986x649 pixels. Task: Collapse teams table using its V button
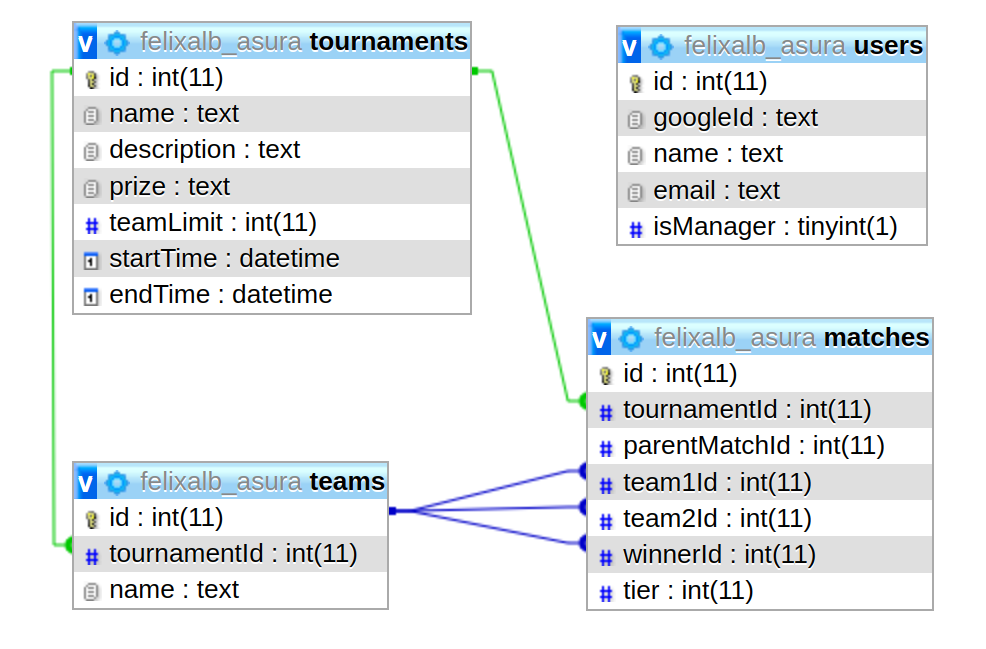click(x=86, y=482)
